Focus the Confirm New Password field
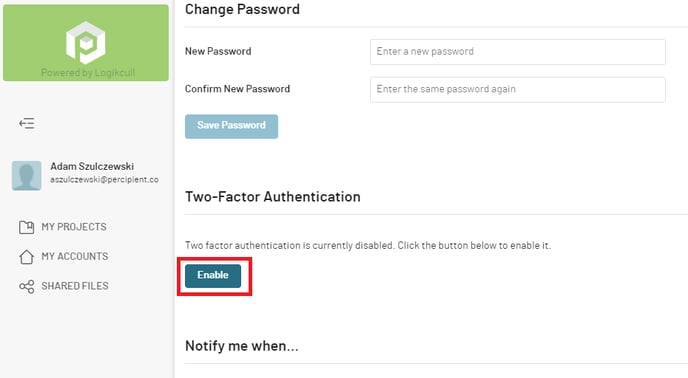Image resolution: width=688 pixels, height=378 pixels. (x=517, y=90)
